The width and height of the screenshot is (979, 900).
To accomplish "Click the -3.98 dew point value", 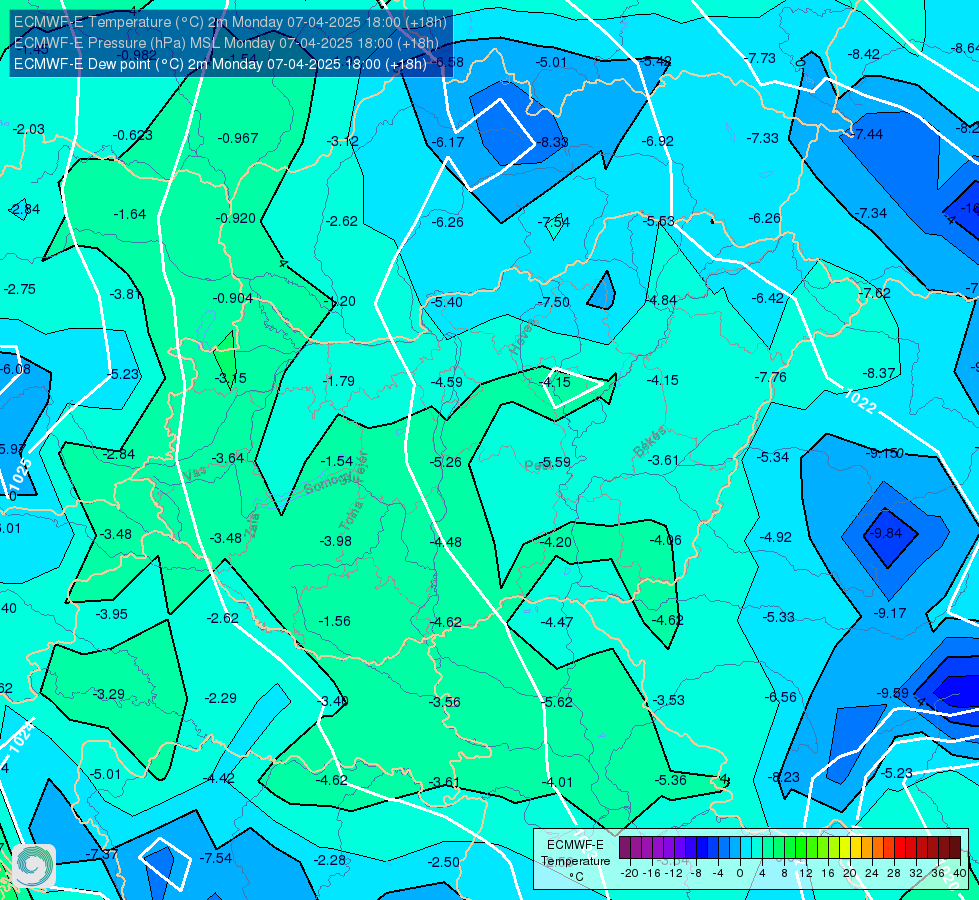I will pyautogui.click(x=335, y=541).
